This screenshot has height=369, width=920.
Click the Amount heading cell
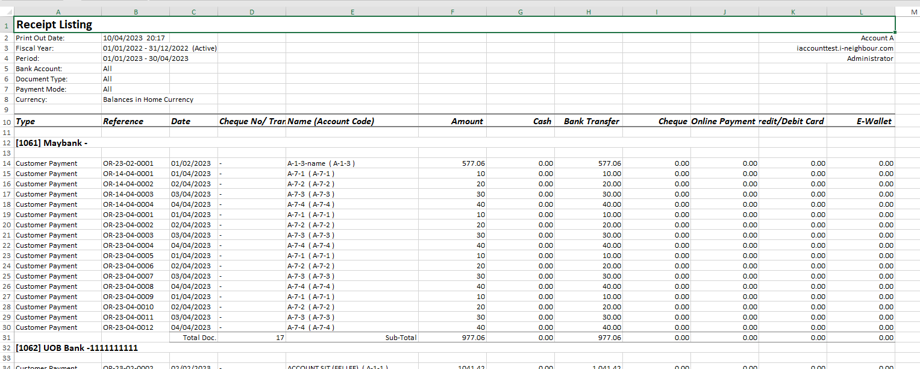[452, 121]
